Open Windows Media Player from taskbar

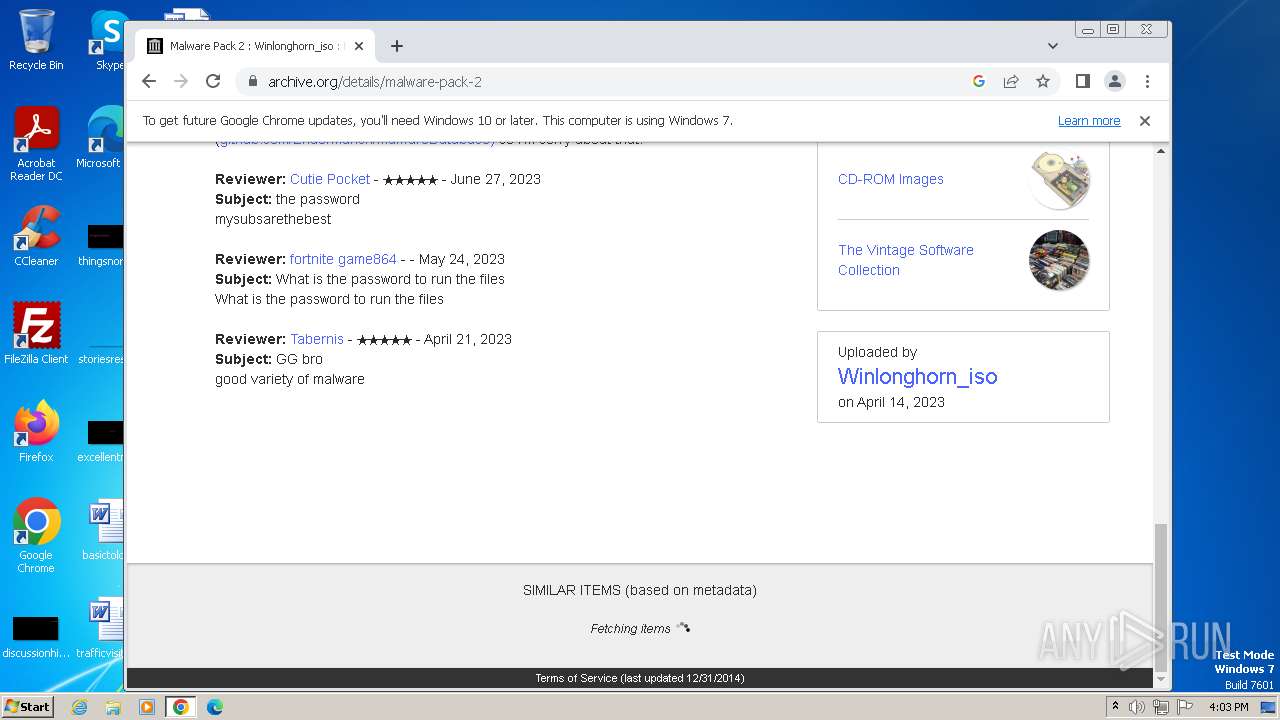147,707
